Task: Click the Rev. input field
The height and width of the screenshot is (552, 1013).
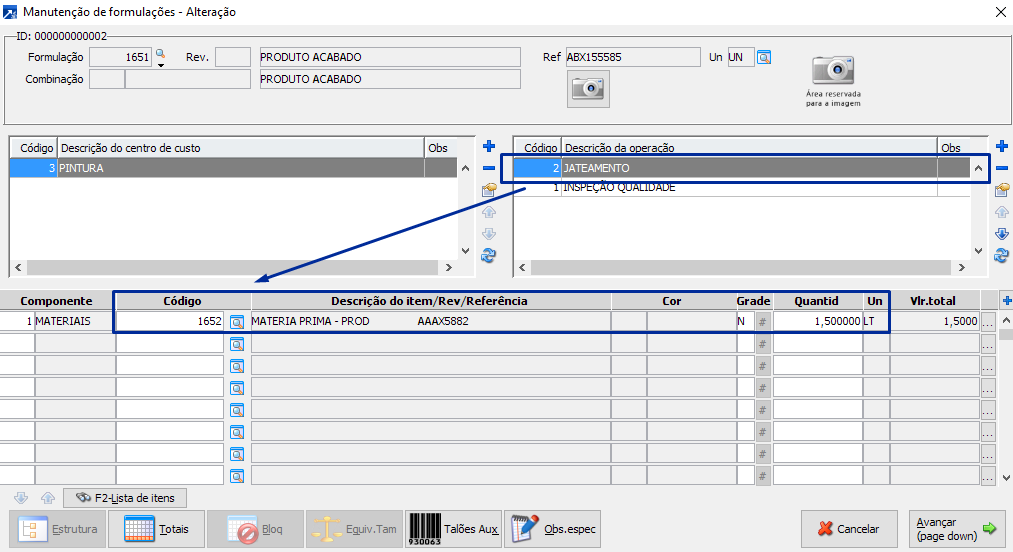Action: (x=233, y=58)
